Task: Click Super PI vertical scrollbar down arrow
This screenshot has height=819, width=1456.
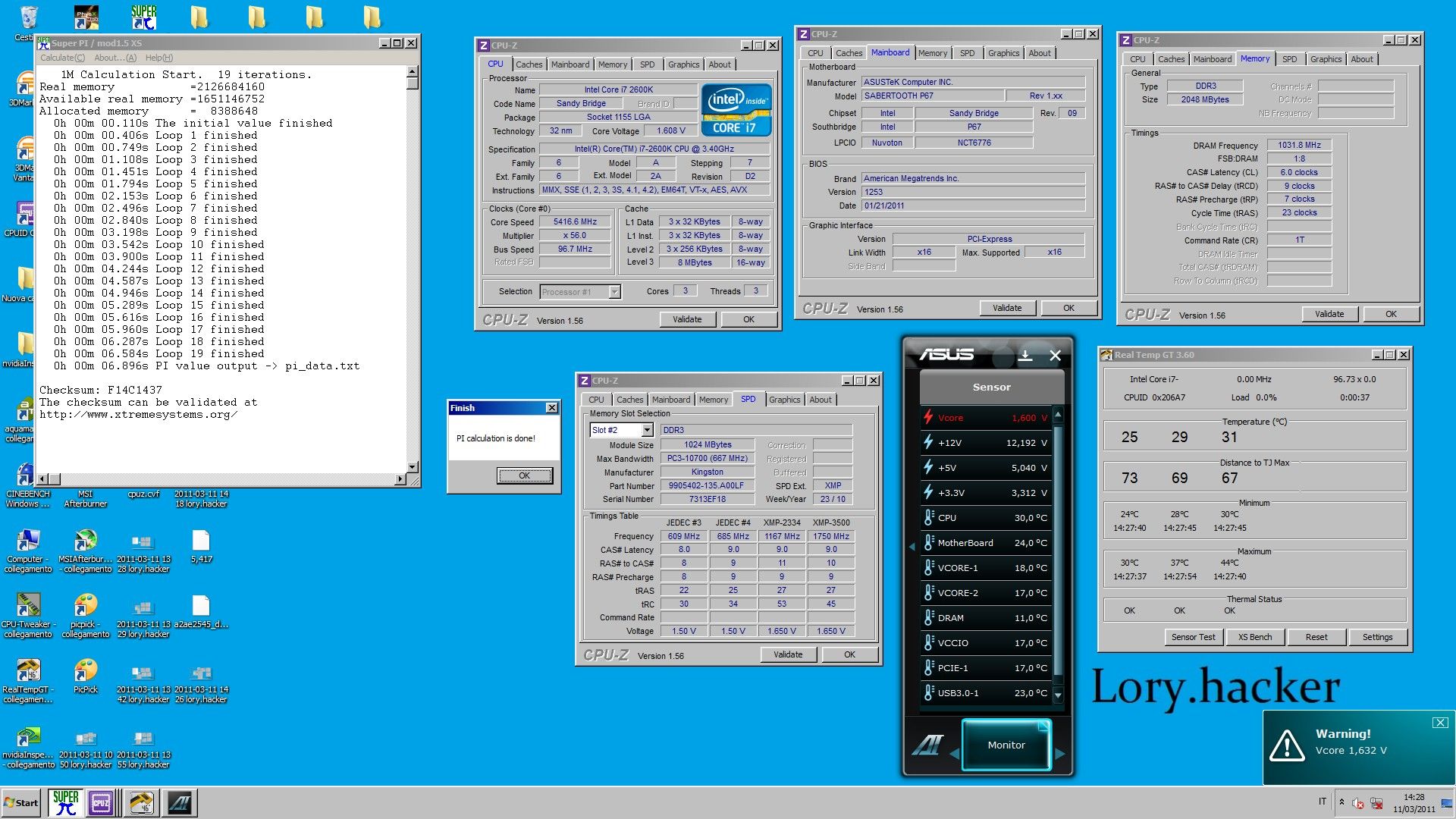Action: (x=413, y=467)
